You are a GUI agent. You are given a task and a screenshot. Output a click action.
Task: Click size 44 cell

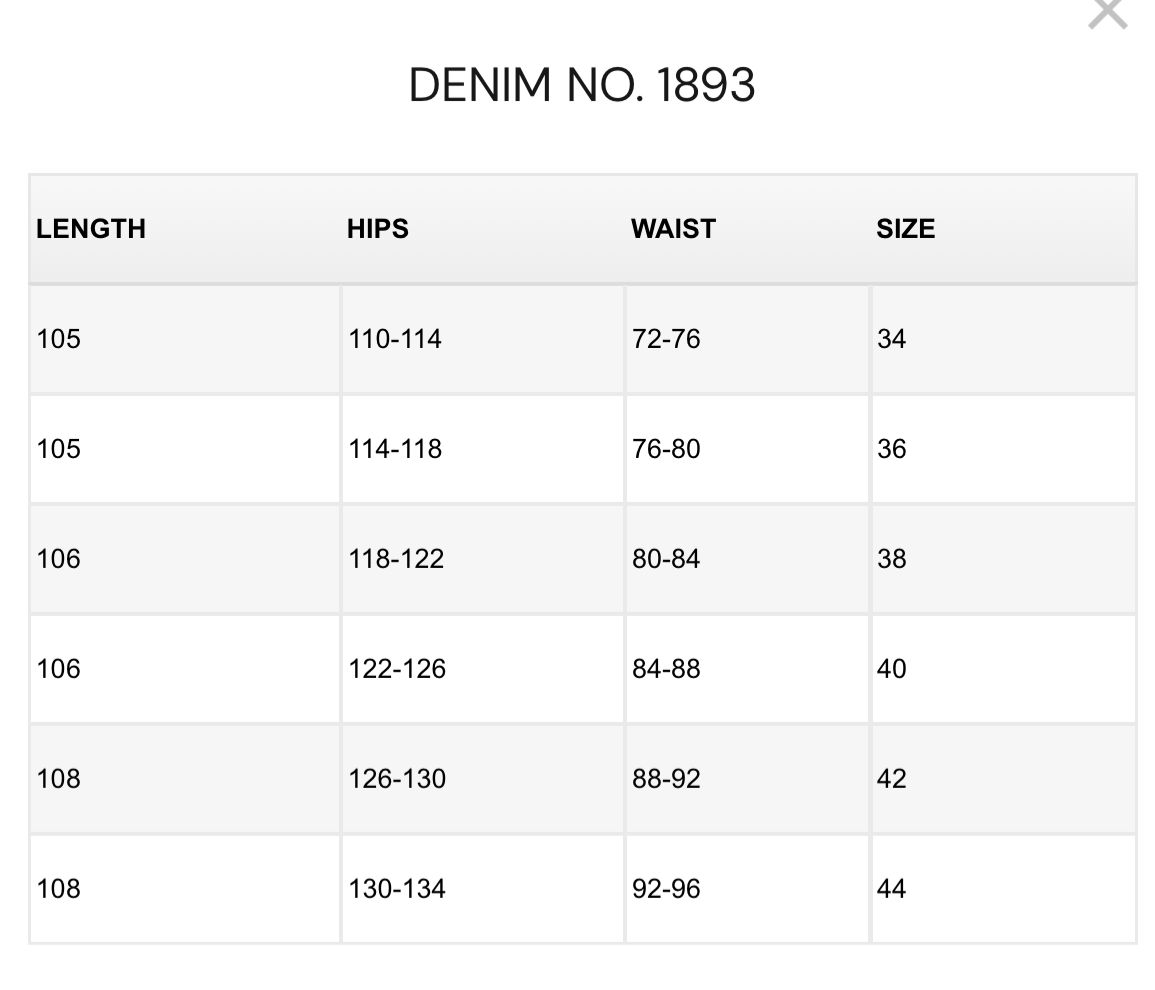tap(892, 889)
